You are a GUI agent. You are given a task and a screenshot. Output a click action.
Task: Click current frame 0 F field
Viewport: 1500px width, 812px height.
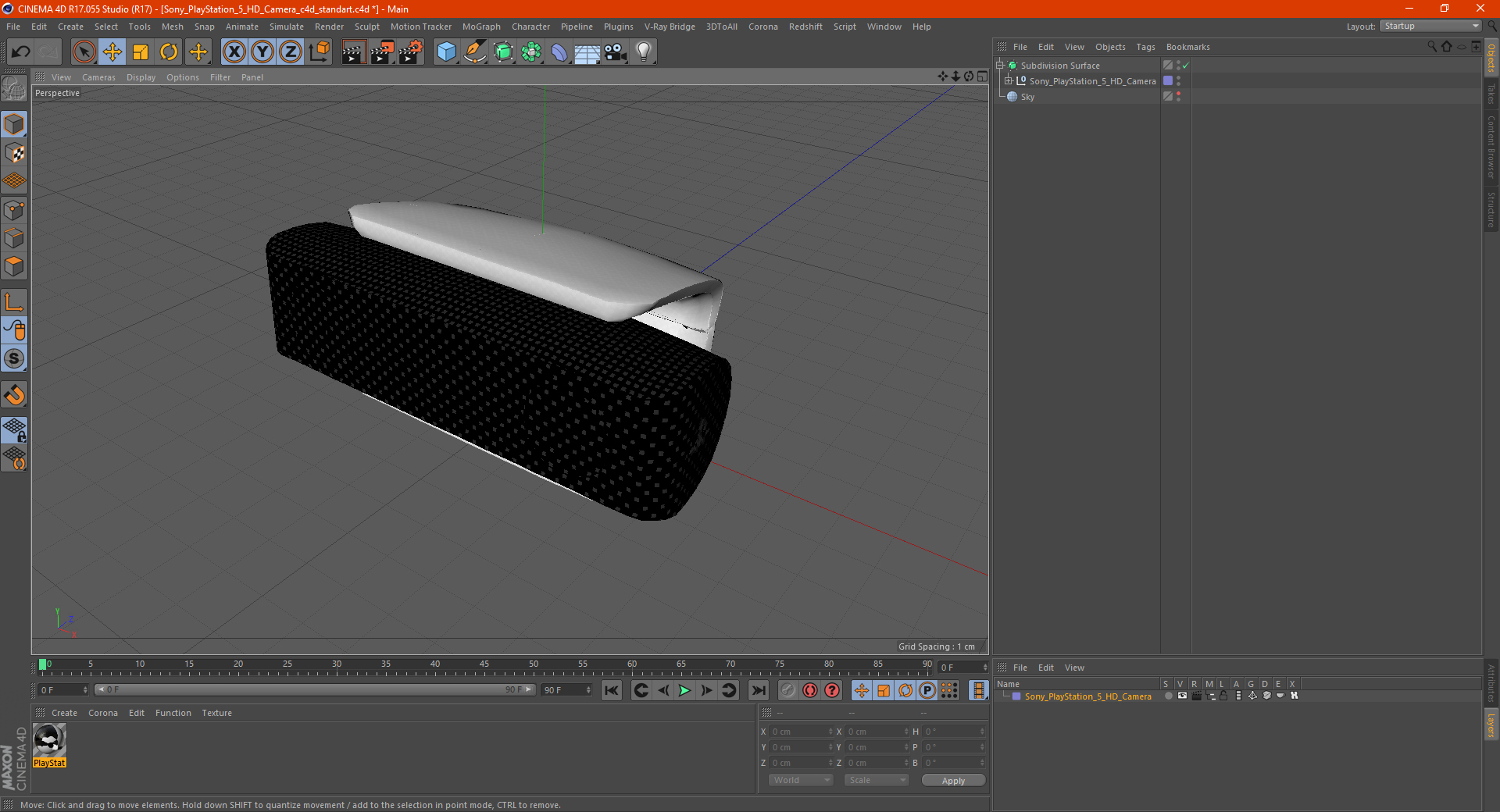point(63,689)
